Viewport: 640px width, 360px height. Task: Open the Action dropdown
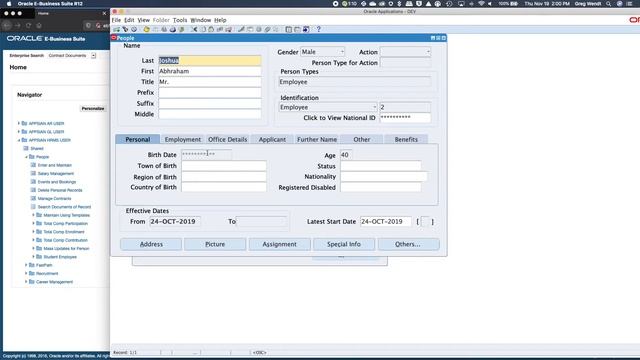[x=427, y=52]
